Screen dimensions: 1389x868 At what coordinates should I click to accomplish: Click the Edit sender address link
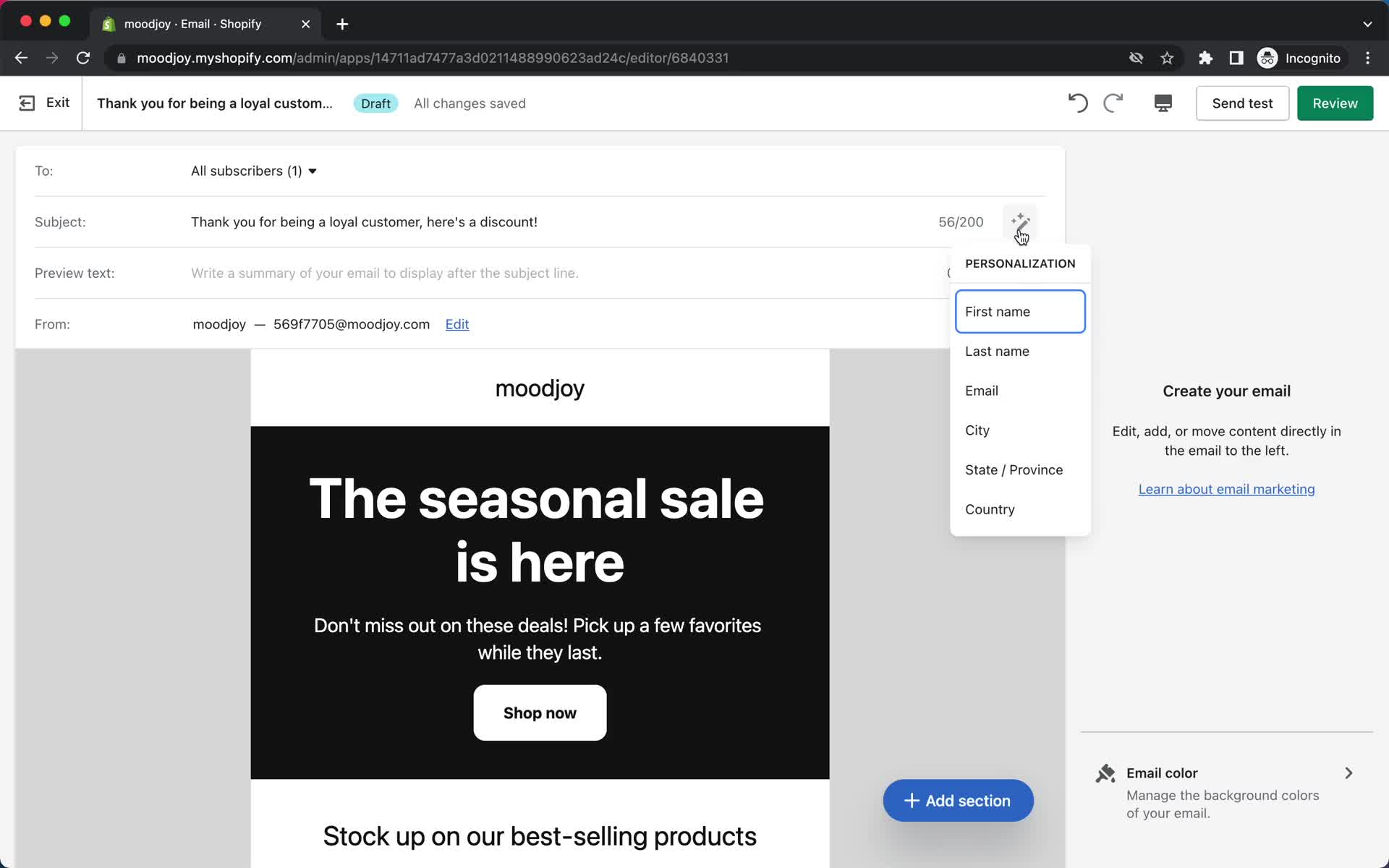pyautogui.click(x=457, y=324)
